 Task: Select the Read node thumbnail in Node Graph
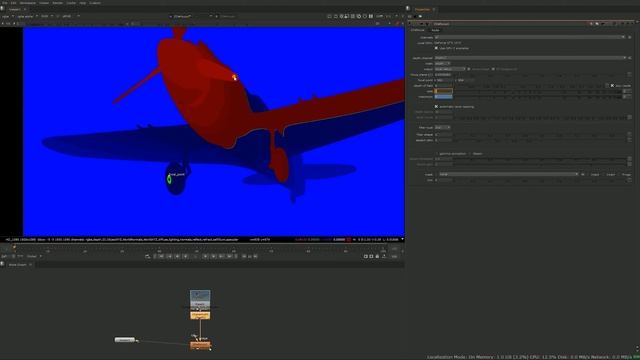pos(200,299)
